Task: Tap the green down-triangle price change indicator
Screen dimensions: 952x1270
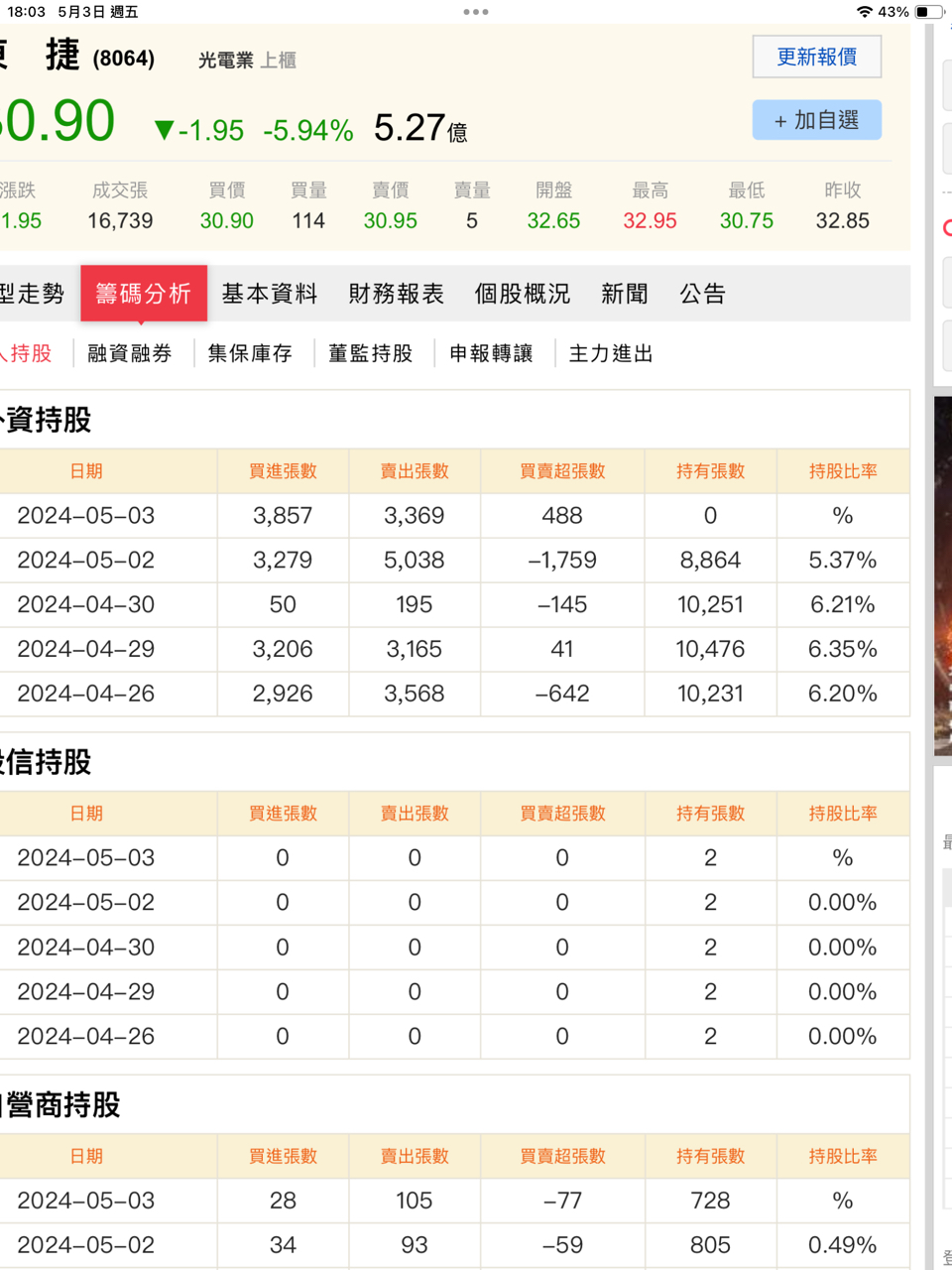Action: [165, 130]
